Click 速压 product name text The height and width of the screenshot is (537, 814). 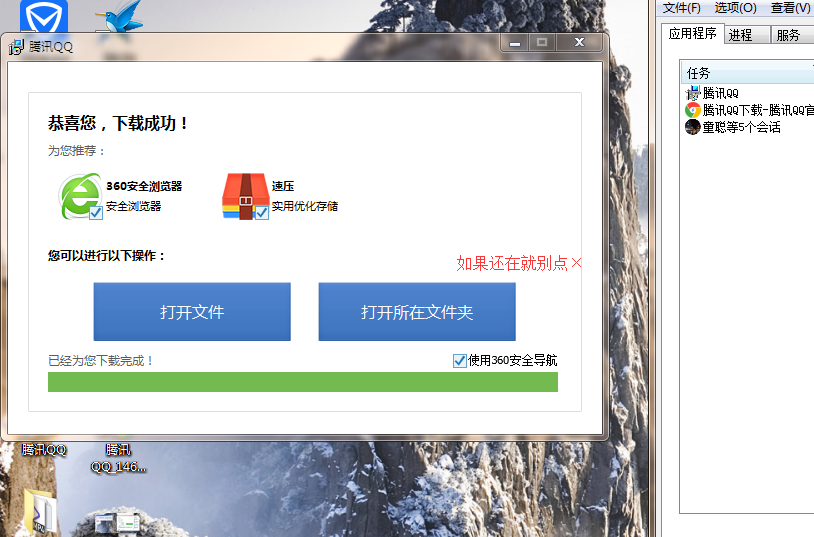coord(283,186)
